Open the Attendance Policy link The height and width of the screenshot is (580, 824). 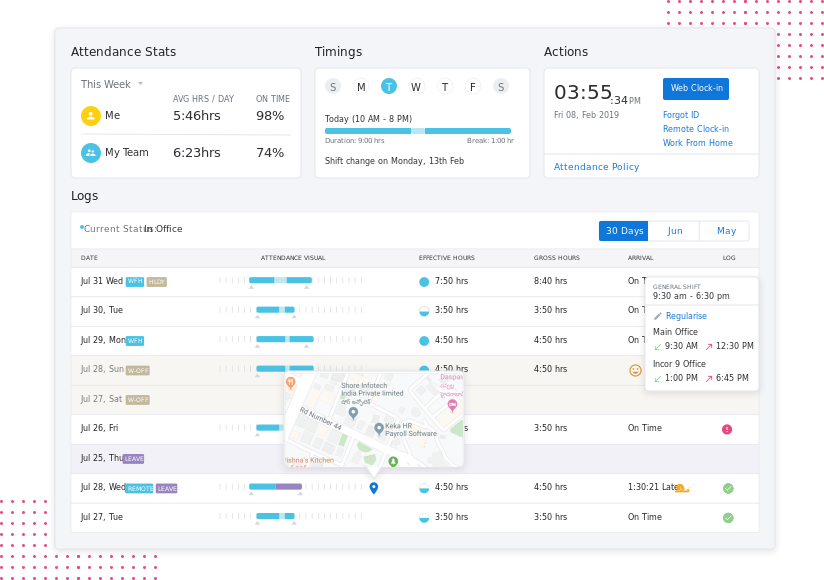(596, 167)
